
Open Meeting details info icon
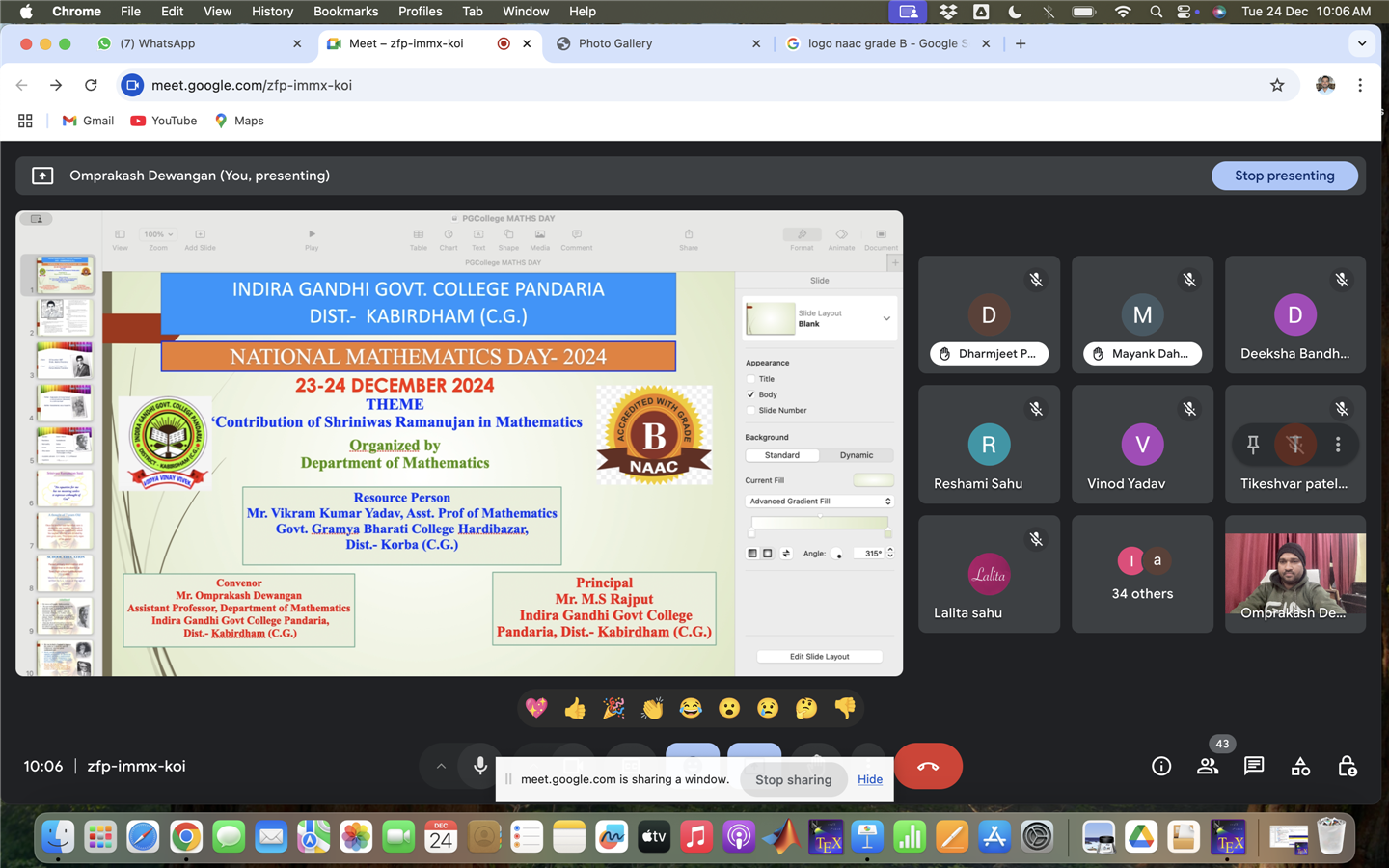pos(1161,766)
